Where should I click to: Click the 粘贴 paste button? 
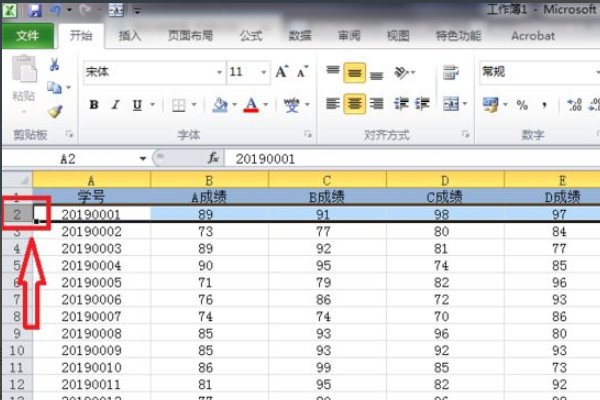(24, 83)
